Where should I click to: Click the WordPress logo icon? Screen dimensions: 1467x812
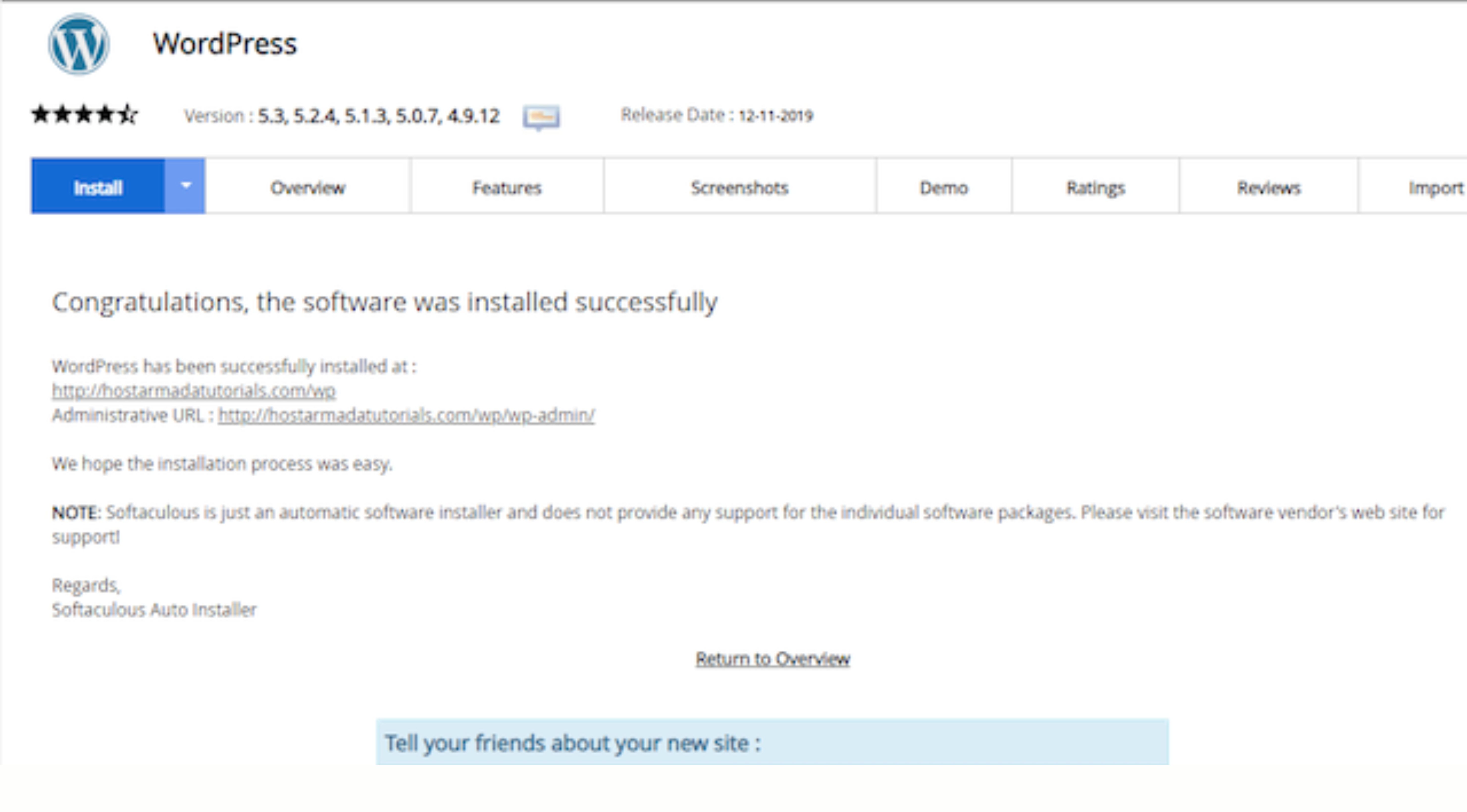tap(78, 44)
